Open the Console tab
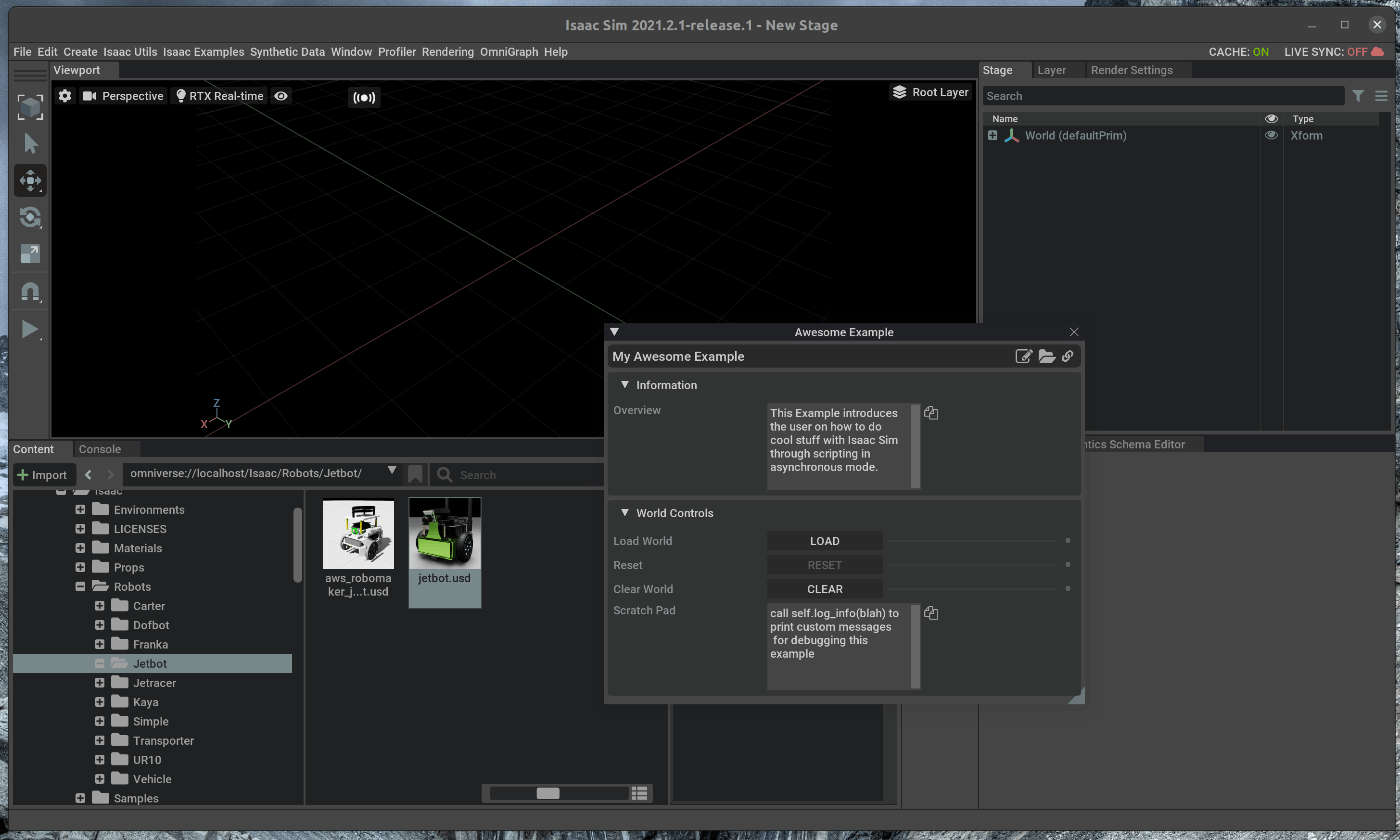 (x=100, y=449)
